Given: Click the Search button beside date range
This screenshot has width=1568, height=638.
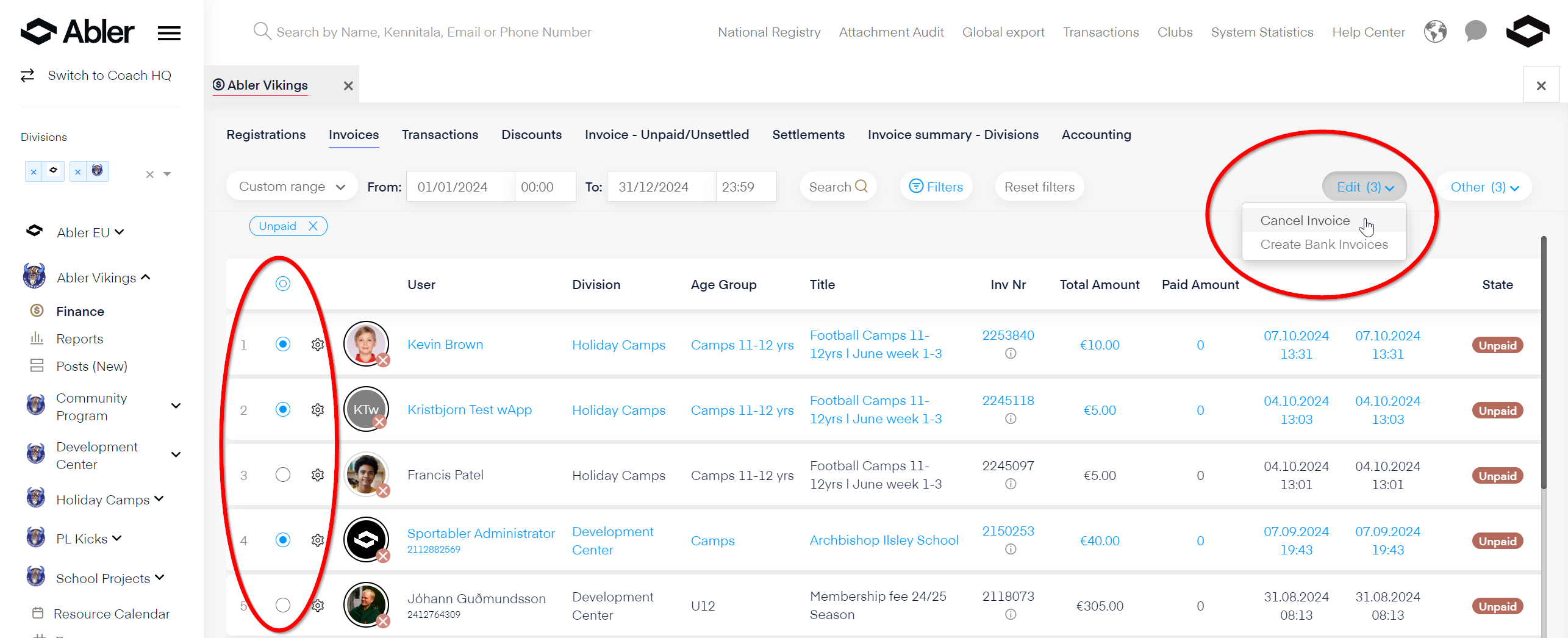Looking at the screenshot, I should click(838, 187).
